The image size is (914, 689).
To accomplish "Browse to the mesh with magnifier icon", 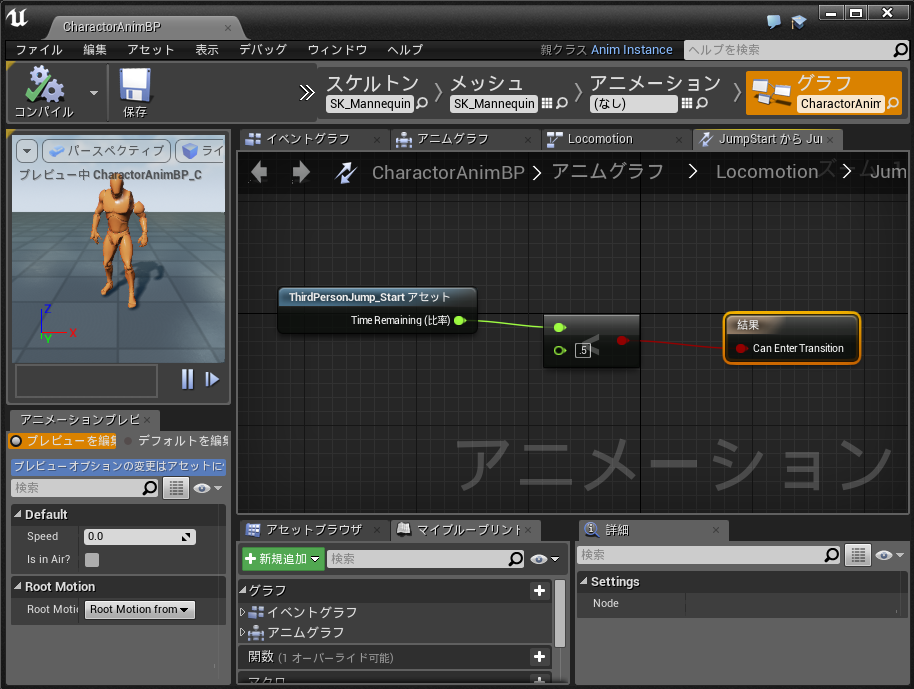I will (562, 103).
